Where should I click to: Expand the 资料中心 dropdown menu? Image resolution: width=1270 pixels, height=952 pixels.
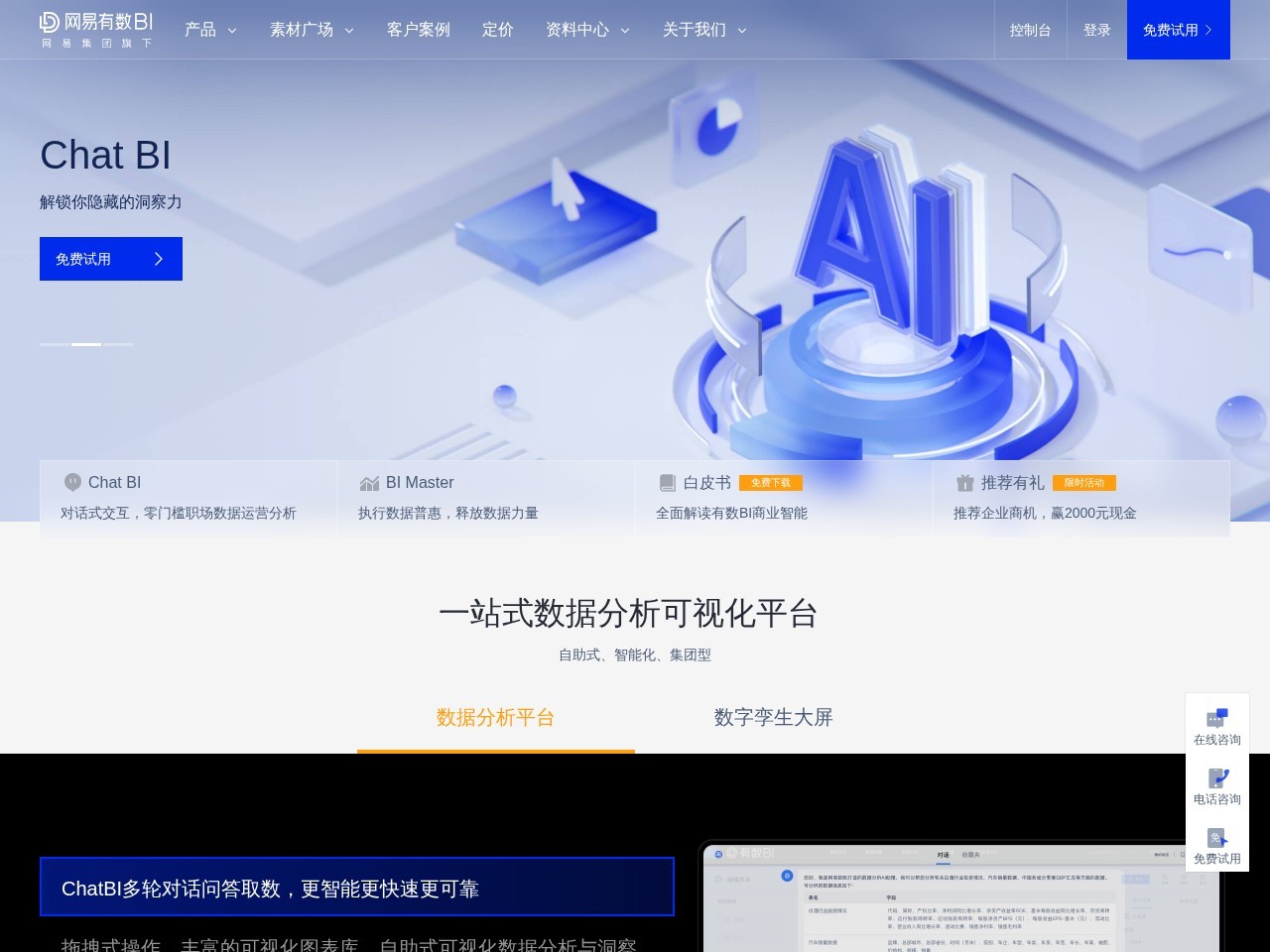click(587, 30)
